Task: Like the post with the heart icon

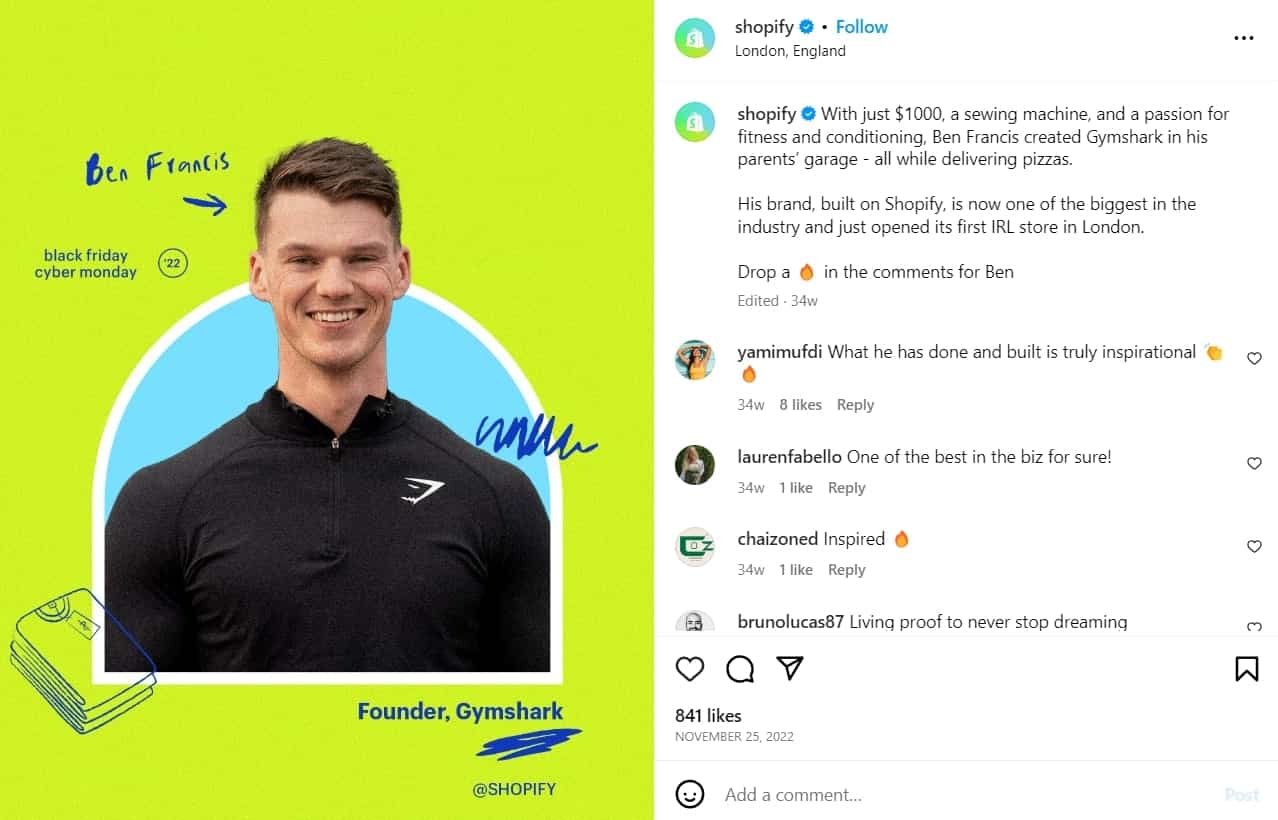Action: click(690, 669)
